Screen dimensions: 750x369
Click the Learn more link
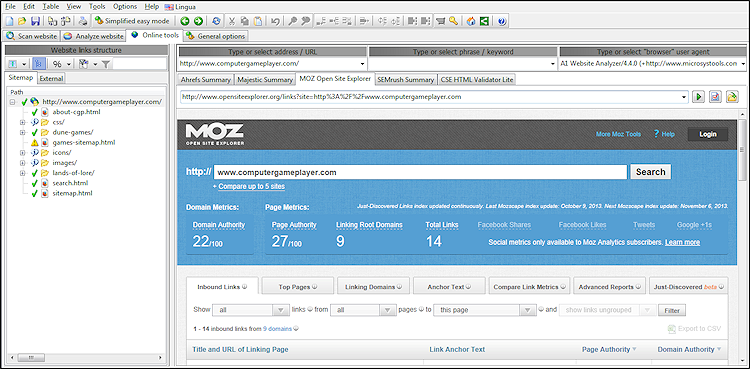point(683,242)
